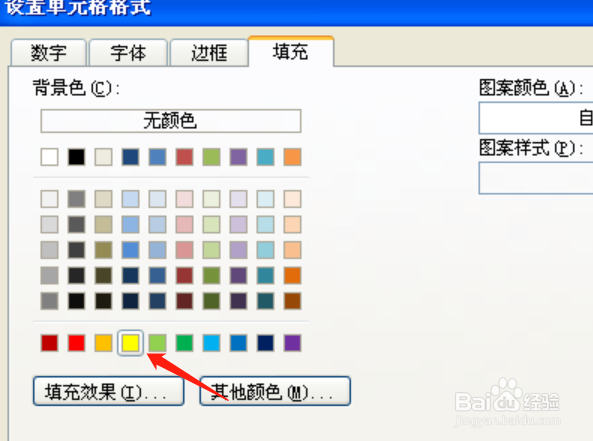This screenshot has height=441, width=593.
Task: Click the 填充 tab
Action: click(290, 51)
